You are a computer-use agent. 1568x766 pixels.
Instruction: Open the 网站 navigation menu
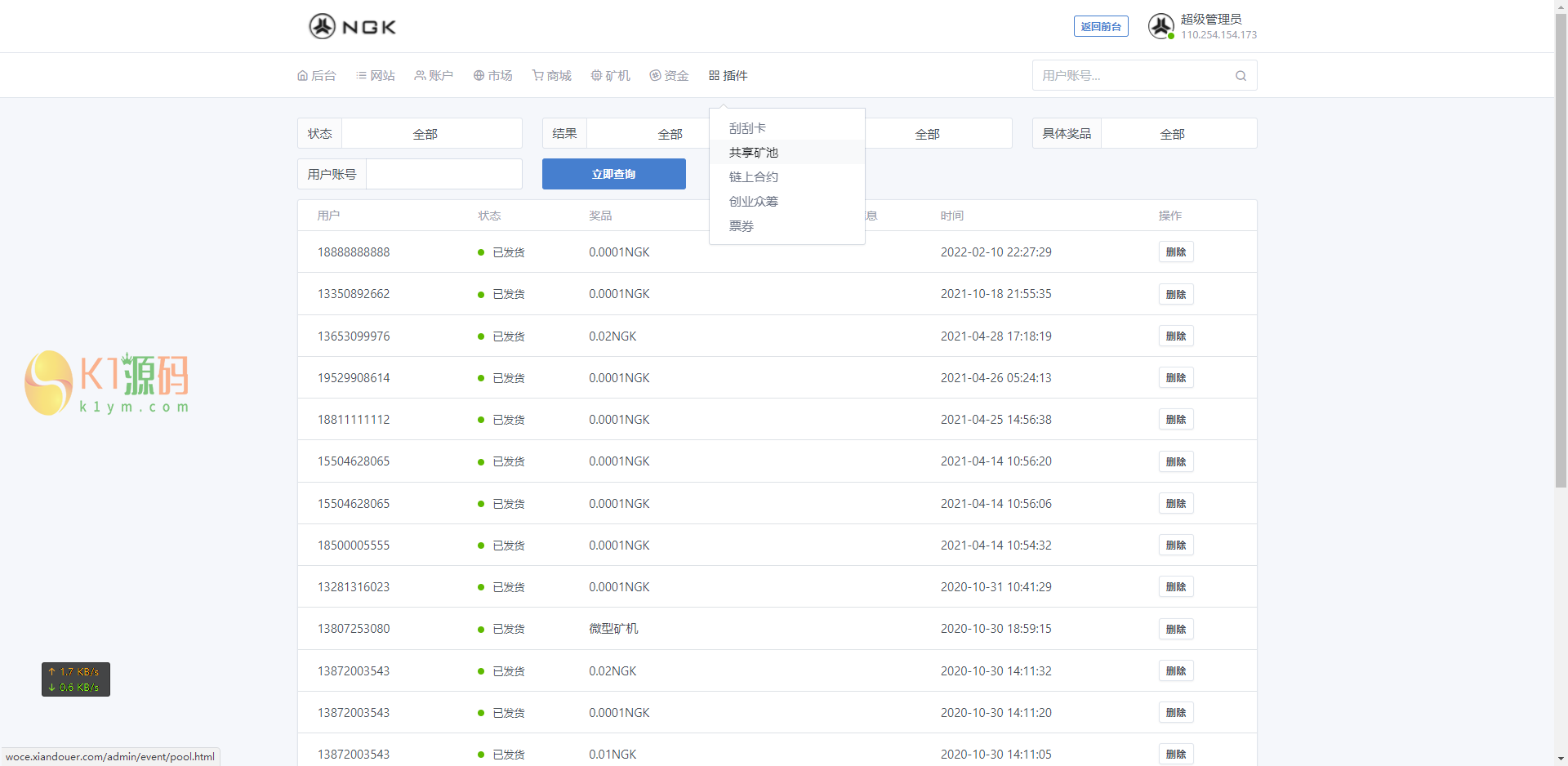pyautogui.click(x=376, y=76)
